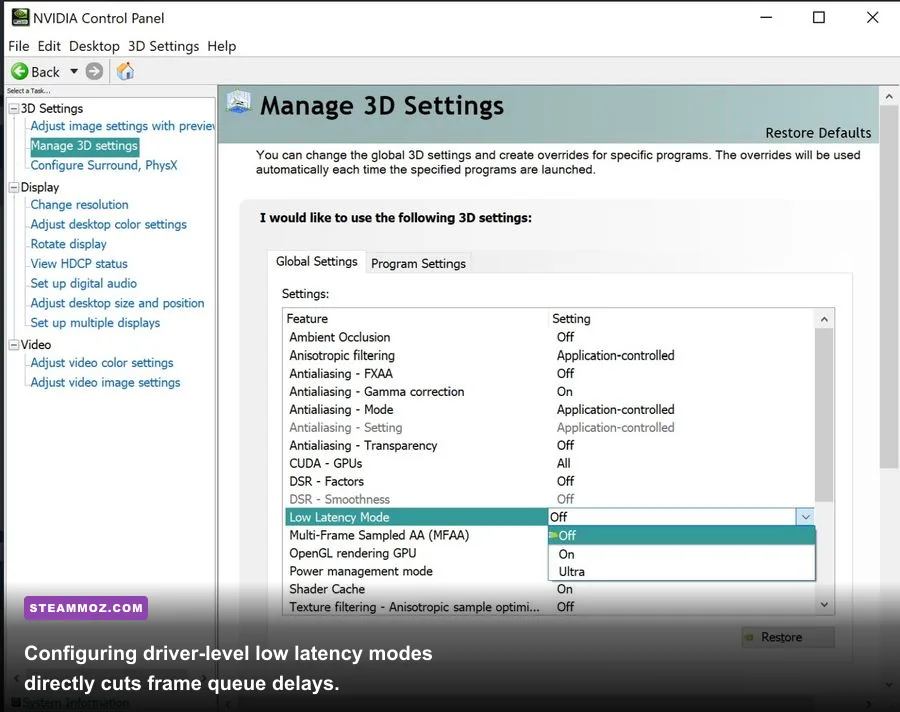Select Antialiasing - Mode row

click(549, 409)
